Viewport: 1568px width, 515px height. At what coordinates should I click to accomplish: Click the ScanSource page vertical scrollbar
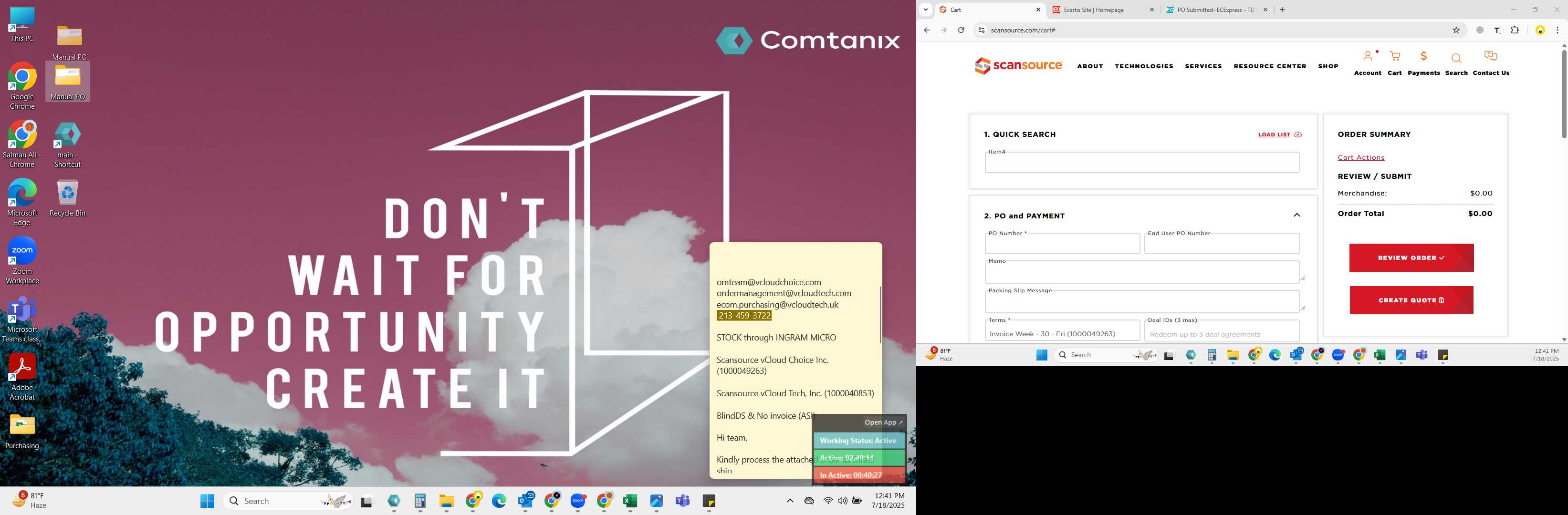tap(1564, 93)
